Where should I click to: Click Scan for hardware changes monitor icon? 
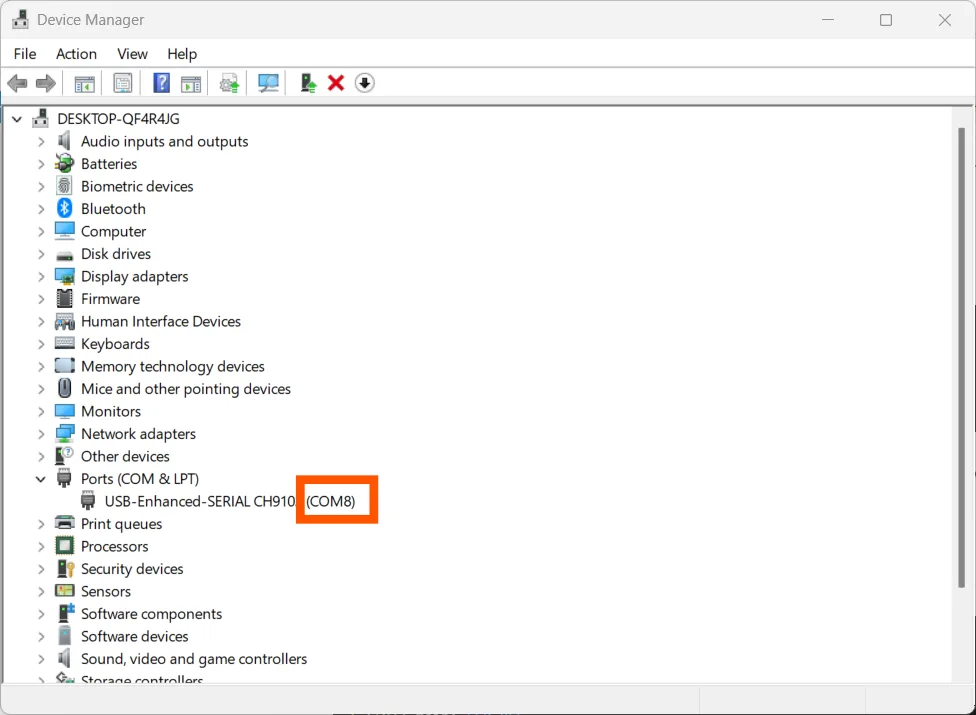[x=268, y=83]
